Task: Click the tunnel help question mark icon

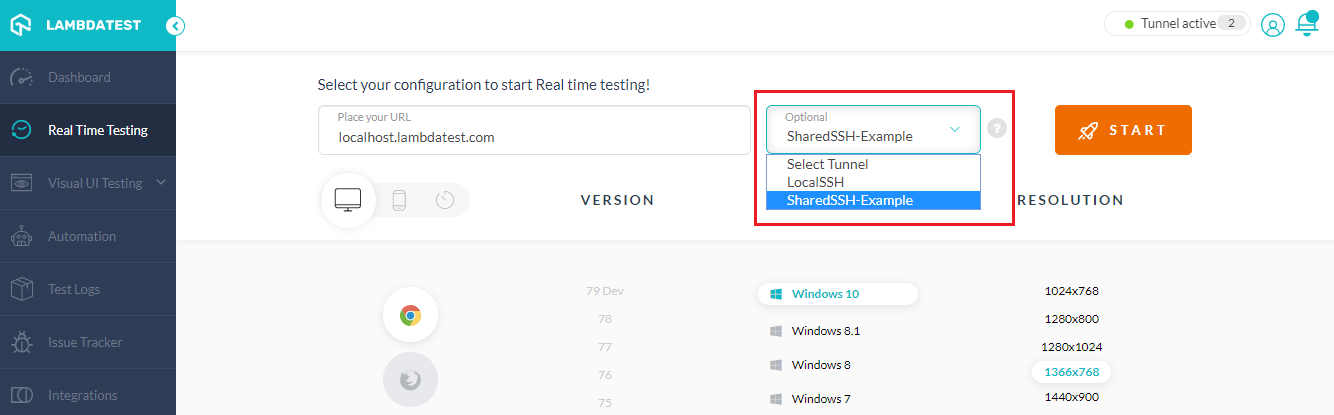Action: click(996, 129)
